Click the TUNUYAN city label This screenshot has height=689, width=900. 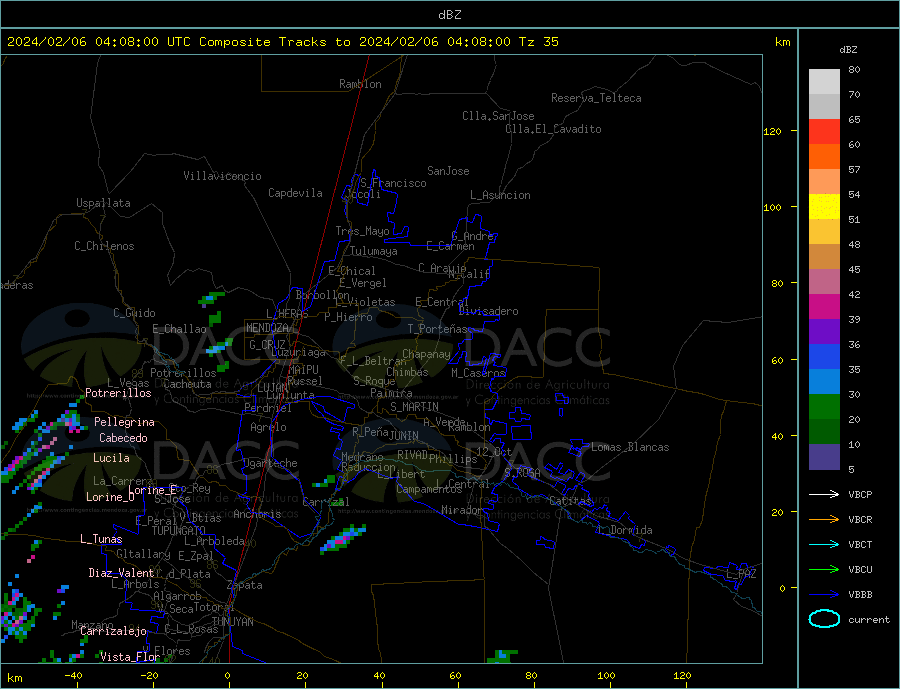[x=232, y=622]
